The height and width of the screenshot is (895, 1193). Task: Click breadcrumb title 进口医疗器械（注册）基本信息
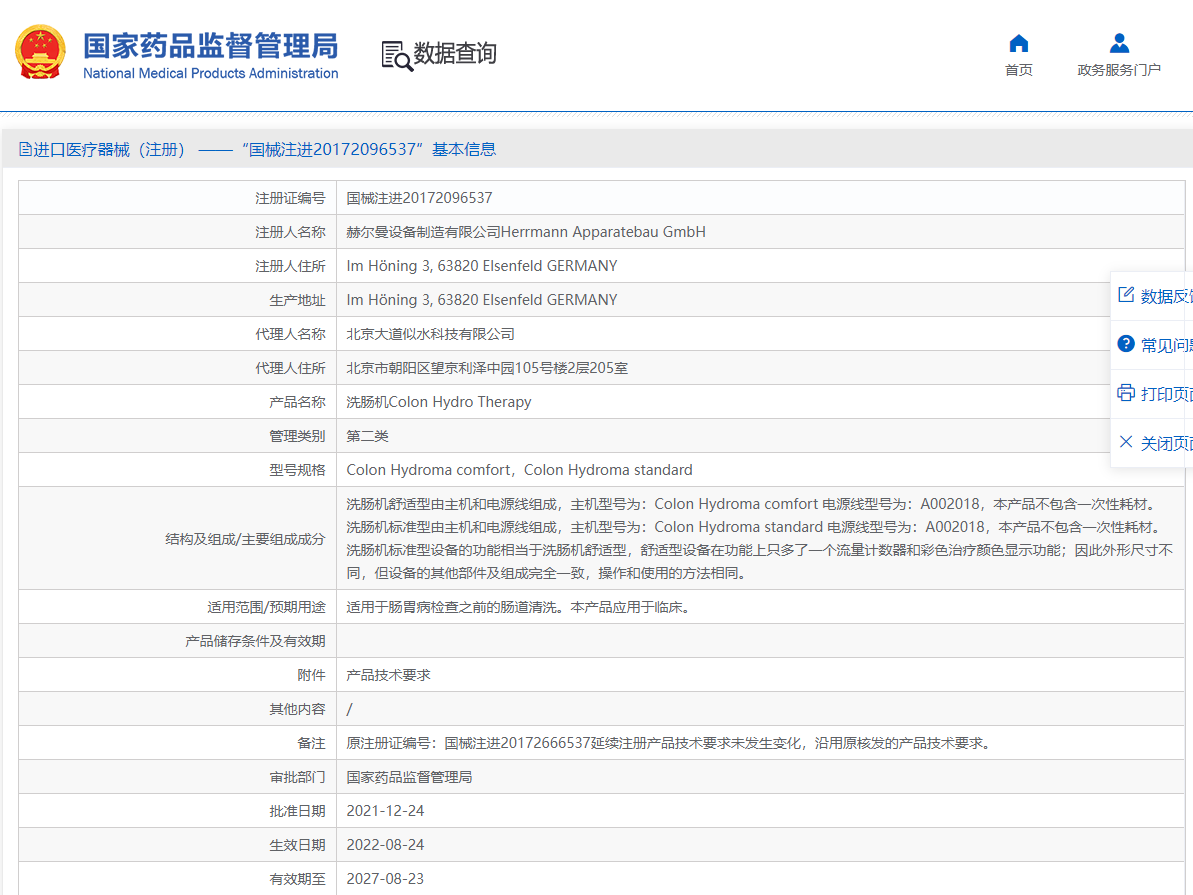pyautogui.click(x=265, y=149)
